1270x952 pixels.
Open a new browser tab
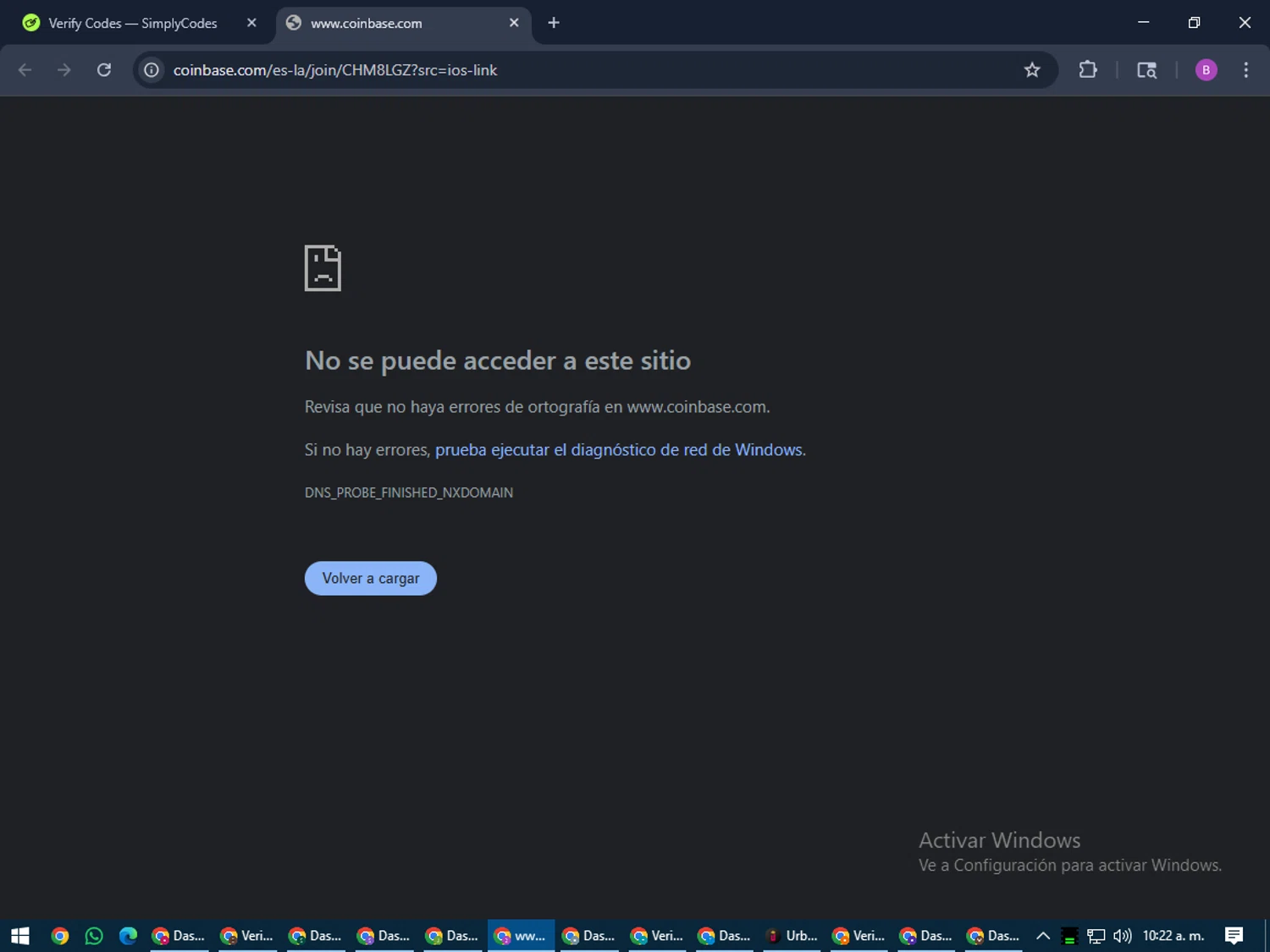tap(554, 23)
